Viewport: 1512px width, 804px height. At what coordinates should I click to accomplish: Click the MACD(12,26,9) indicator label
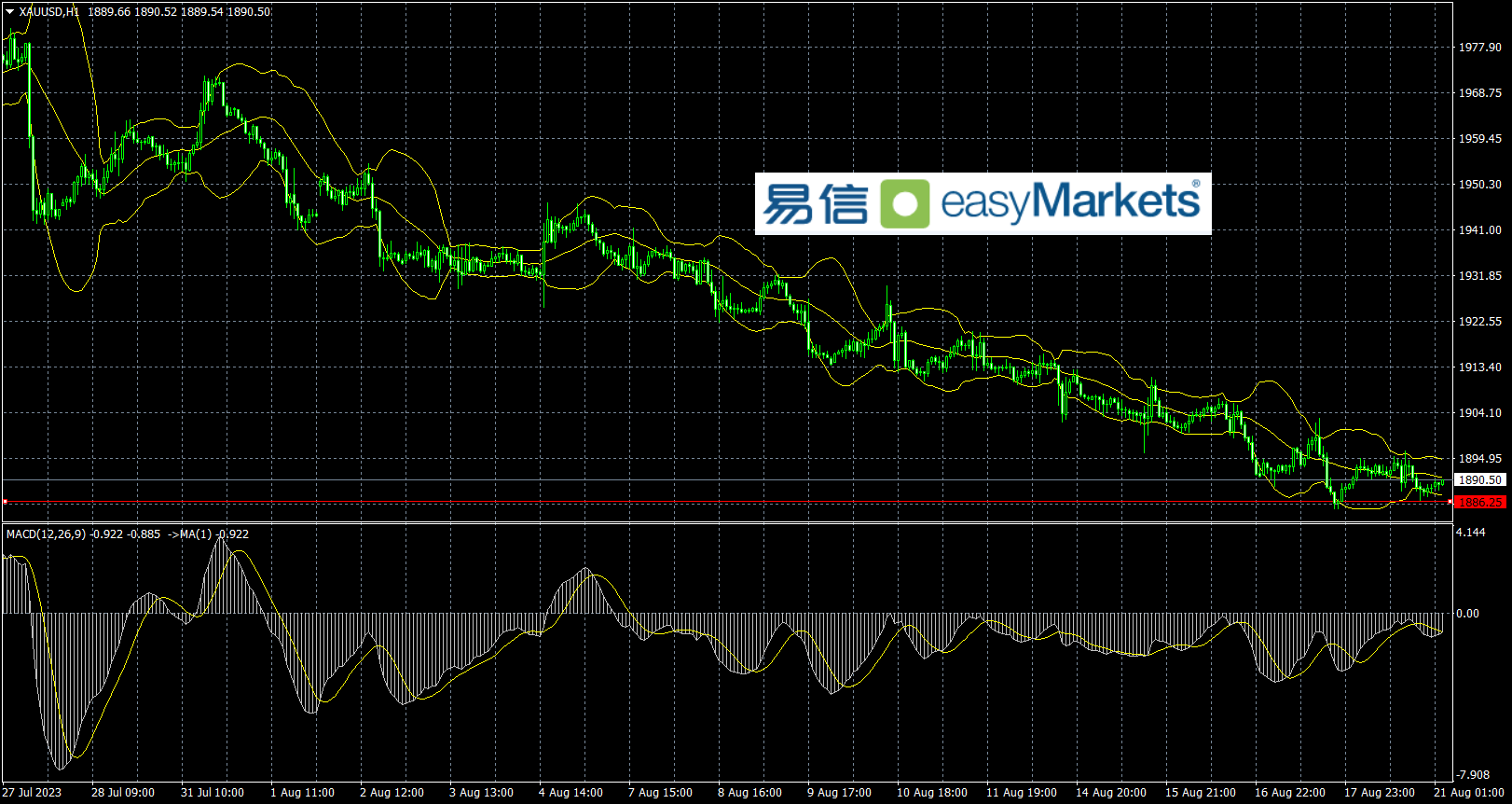point(46,534)
